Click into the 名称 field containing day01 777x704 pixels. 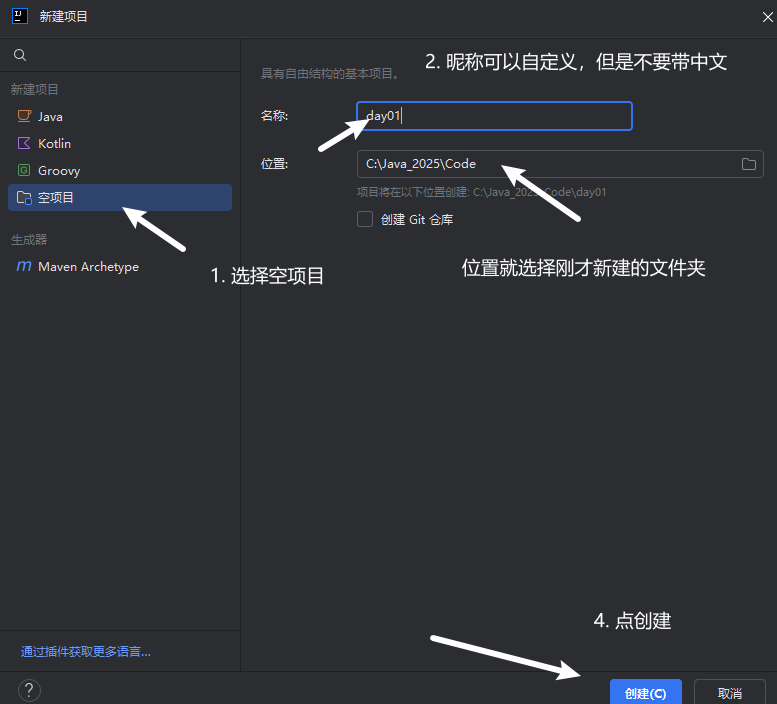click(x=494, y=116)
